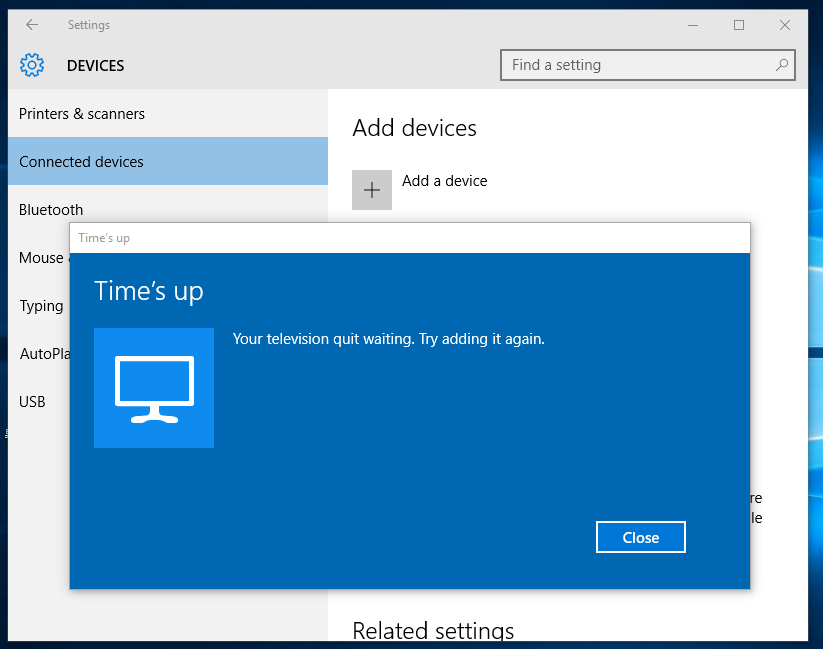Click the Add a device label

(445, 181)
